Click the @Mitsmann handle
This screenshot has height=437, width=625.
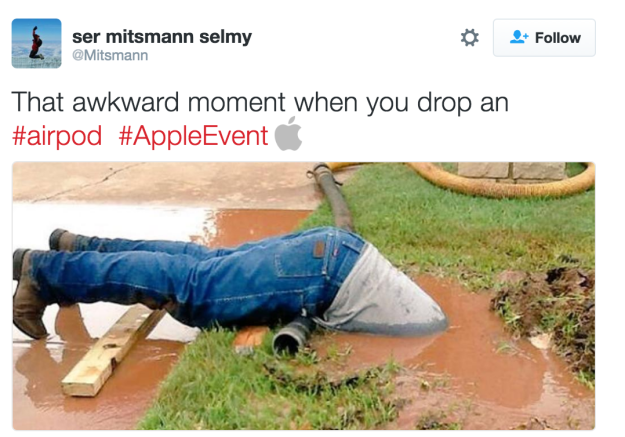pos(110,55)
